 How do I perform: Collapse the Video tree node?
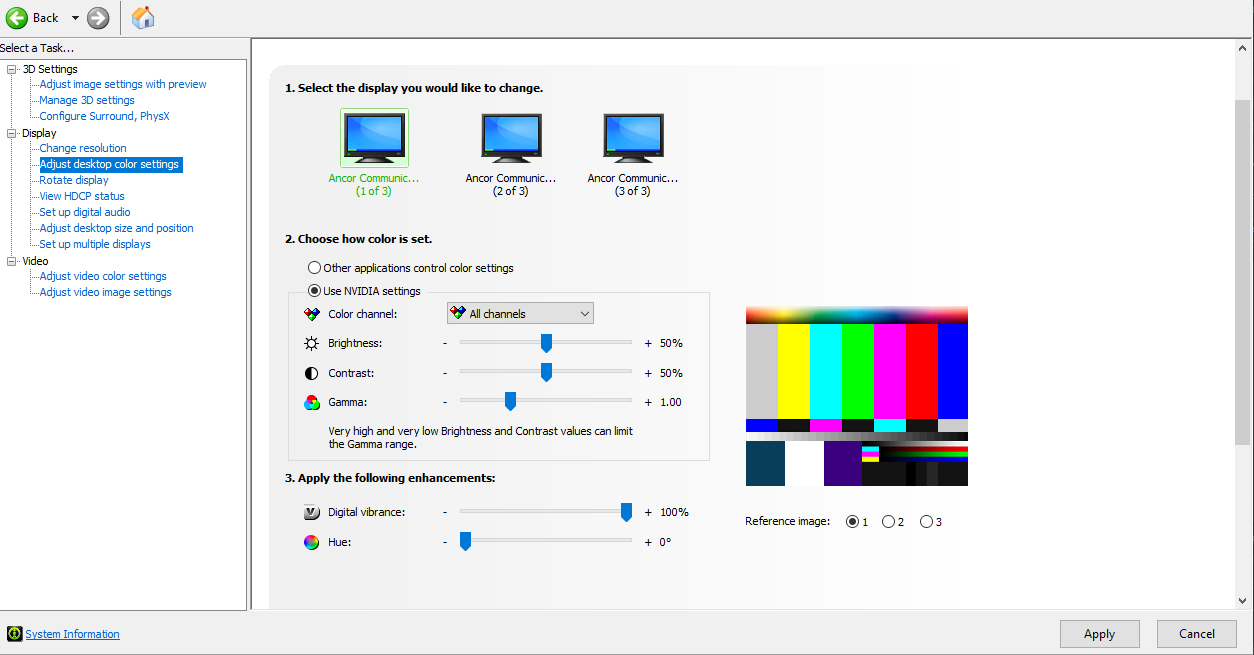(x=12, y=261)
